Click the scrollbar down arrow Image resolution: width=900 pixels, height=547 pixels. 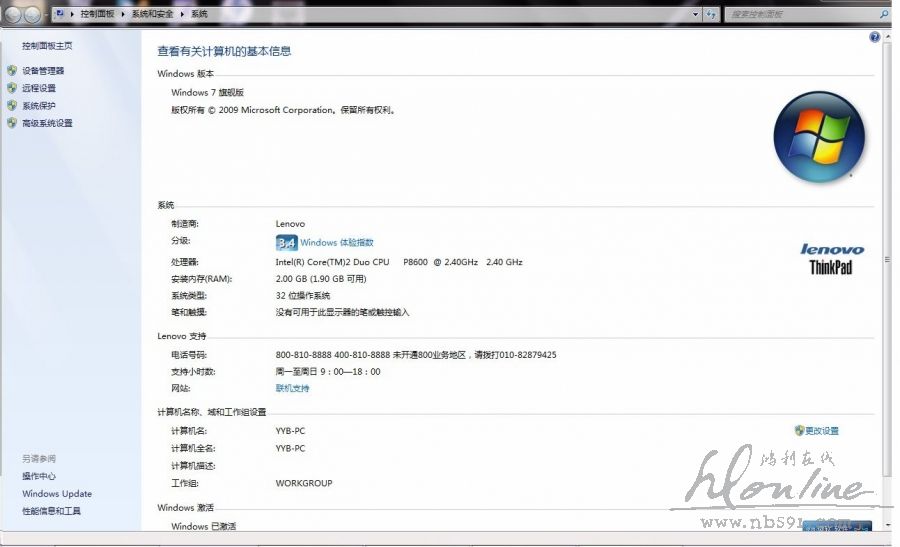[x=887, y=525]
